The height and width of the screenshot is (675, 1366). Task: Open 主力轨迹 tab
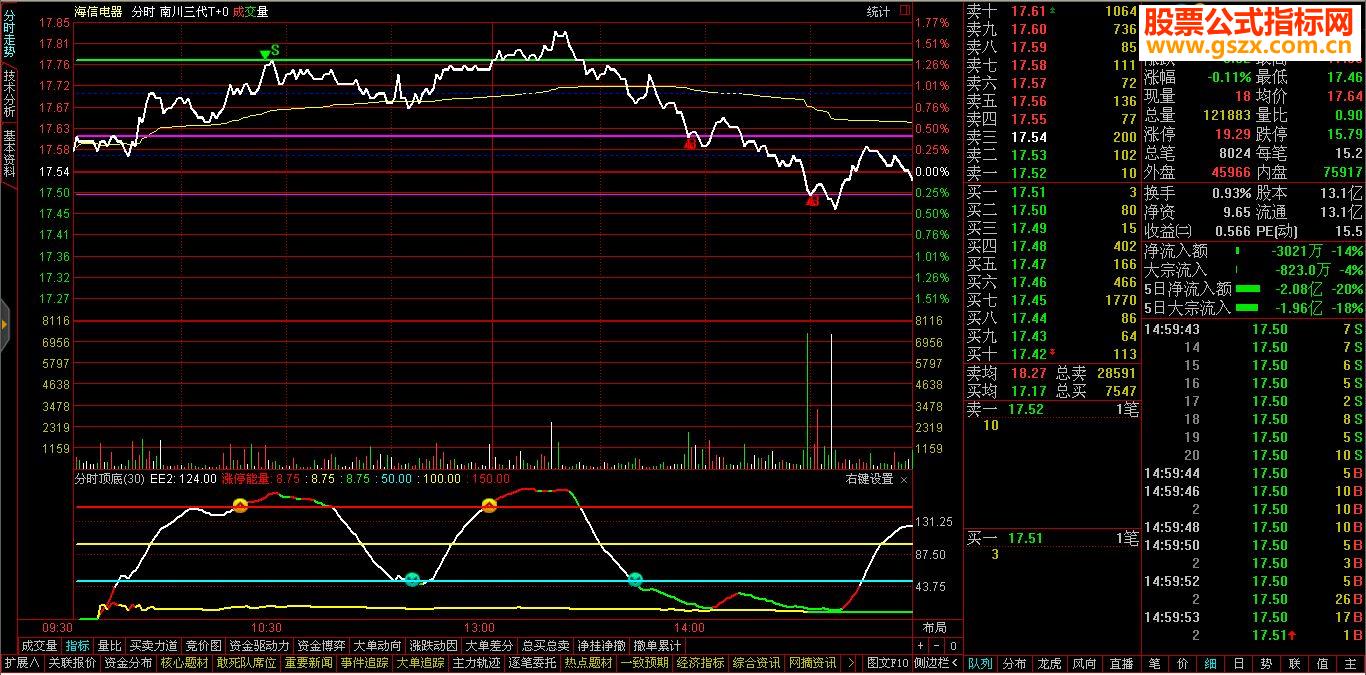[x=476, y=663]
